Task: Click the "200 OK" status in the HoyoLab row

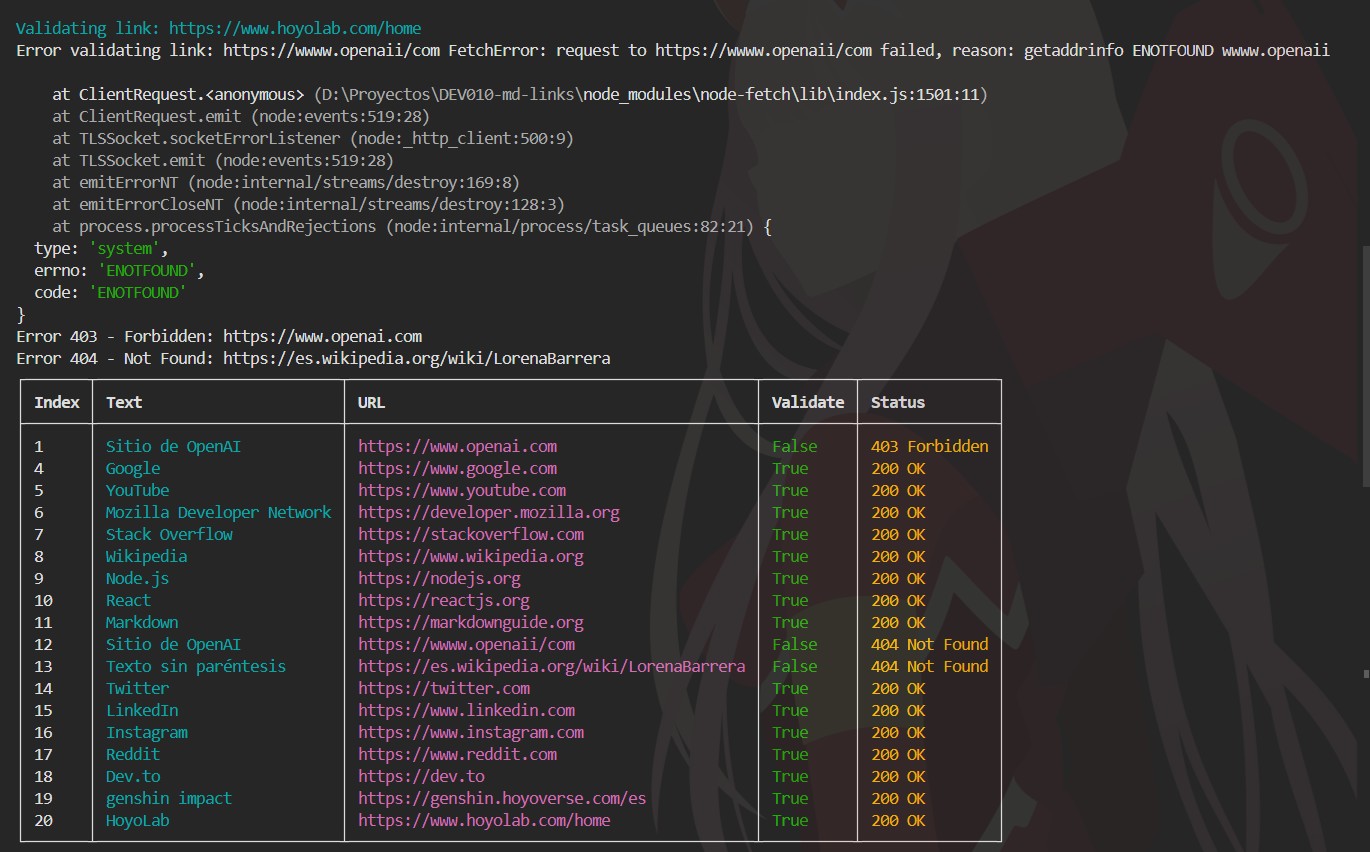Action: click(898, 820)
